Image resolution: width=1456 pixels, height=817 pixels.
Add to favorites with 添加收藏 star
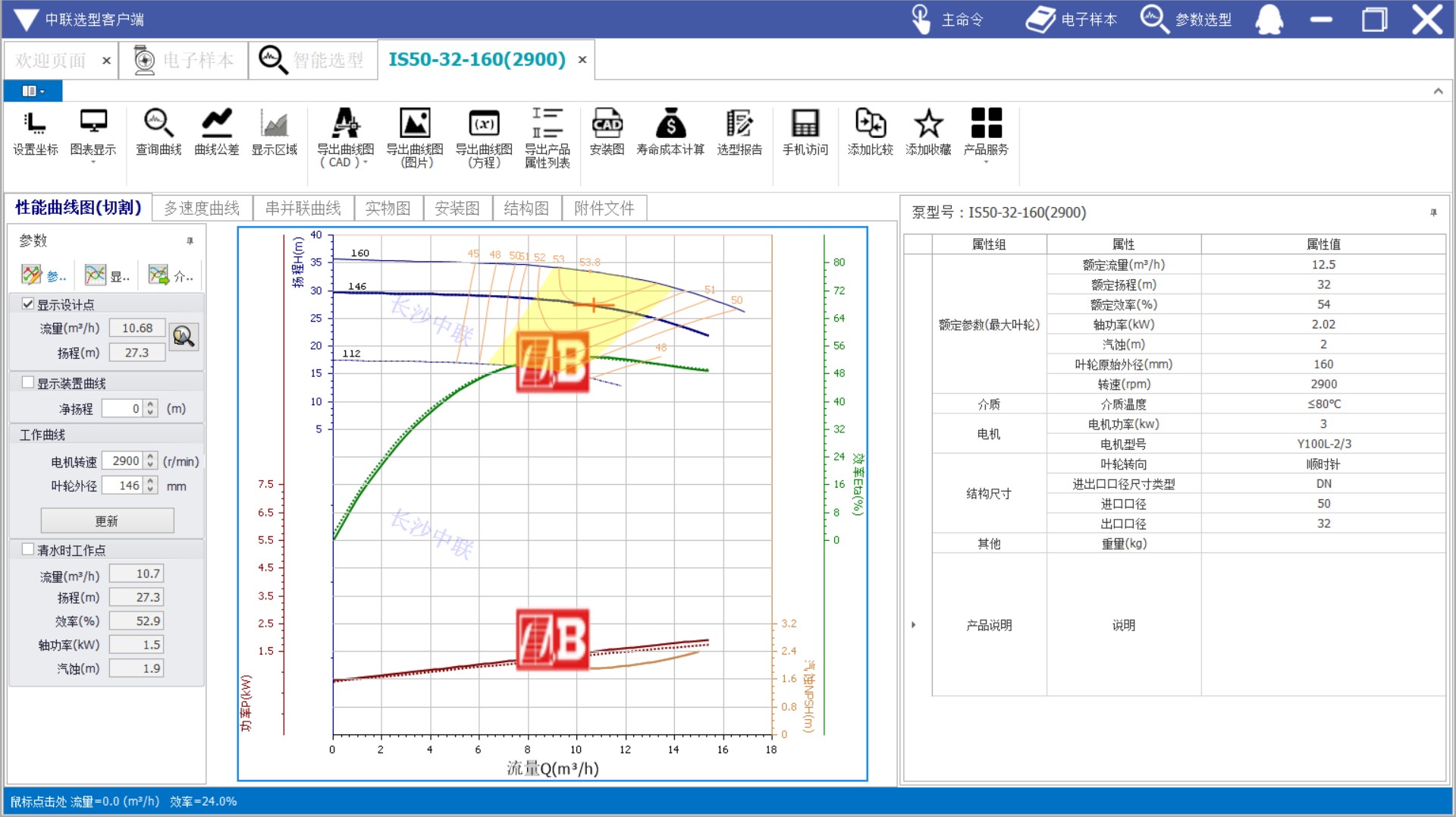point(928,134)
